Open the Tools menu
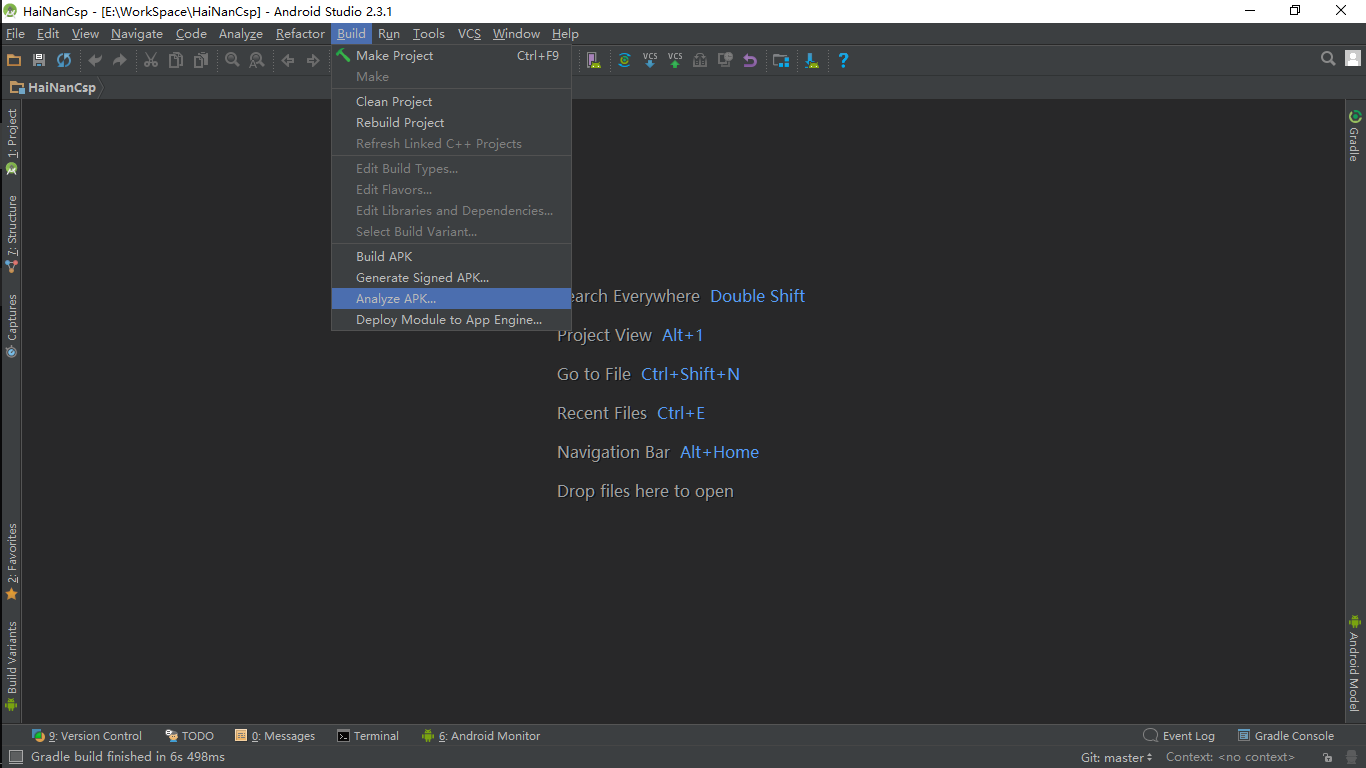 click(x=429, y=34)
